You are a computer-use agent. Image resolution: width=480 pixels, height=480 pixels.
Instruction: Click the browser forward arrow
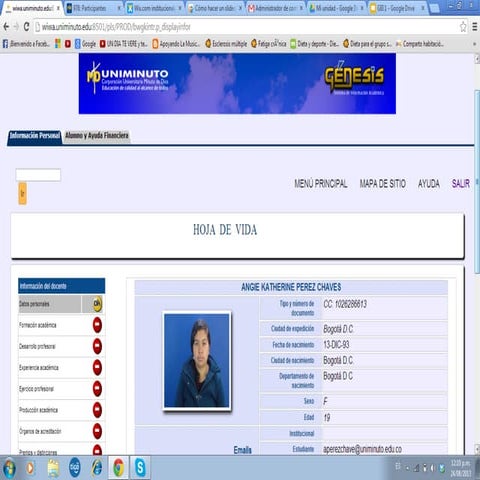click(x=16, y=27)
